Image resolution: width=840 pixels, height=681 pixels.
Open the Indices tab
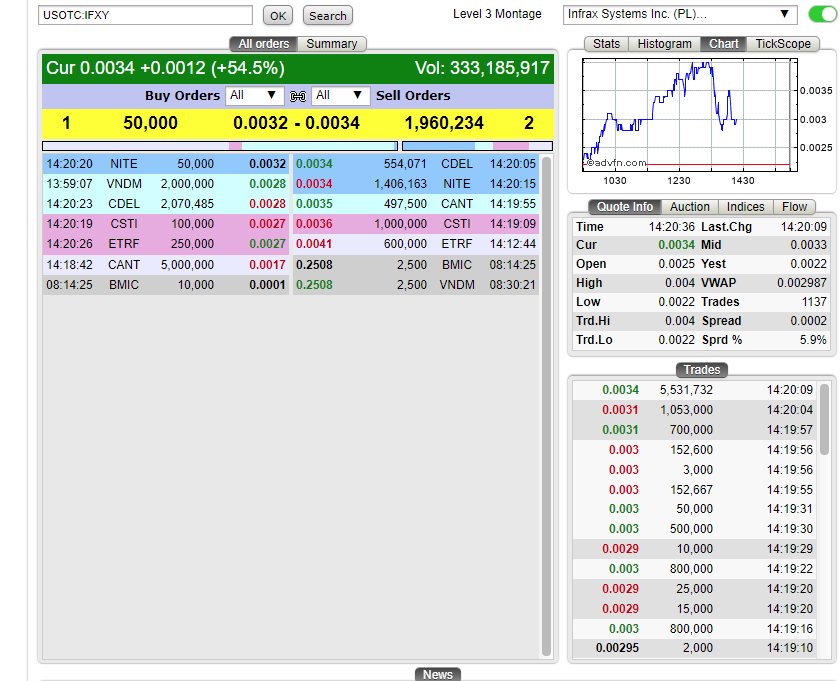[745, 207]
